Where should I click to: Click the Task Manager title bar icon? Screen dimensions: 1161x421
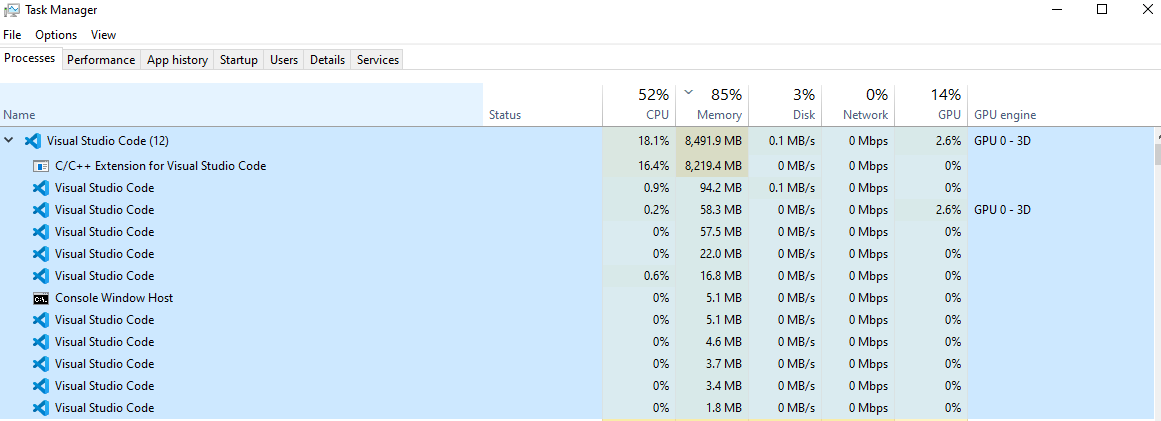pyautogui.click(x=11, y=10)
